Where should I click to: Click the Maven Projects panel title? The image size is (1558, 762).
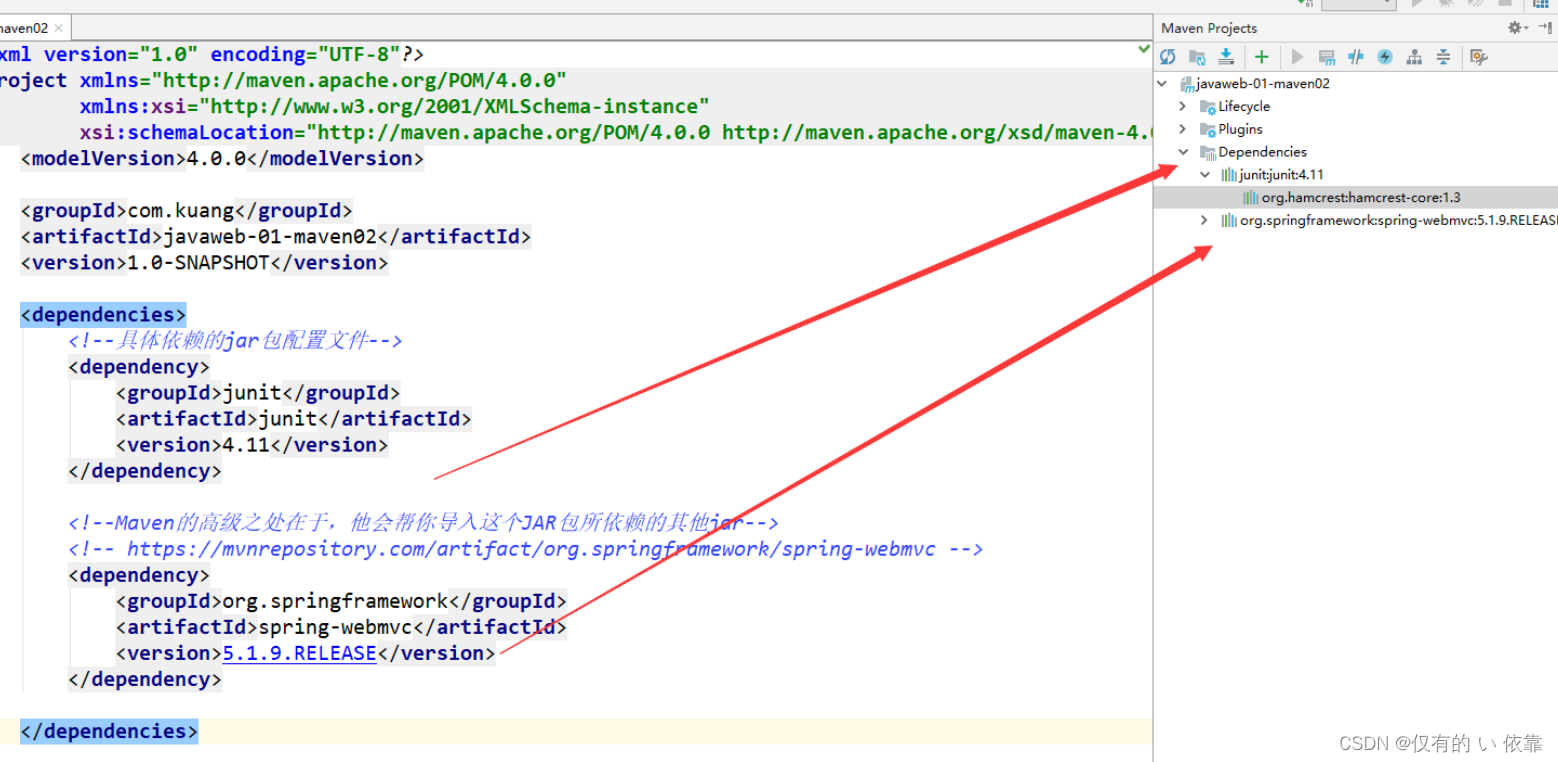[x=1209, y=28]
